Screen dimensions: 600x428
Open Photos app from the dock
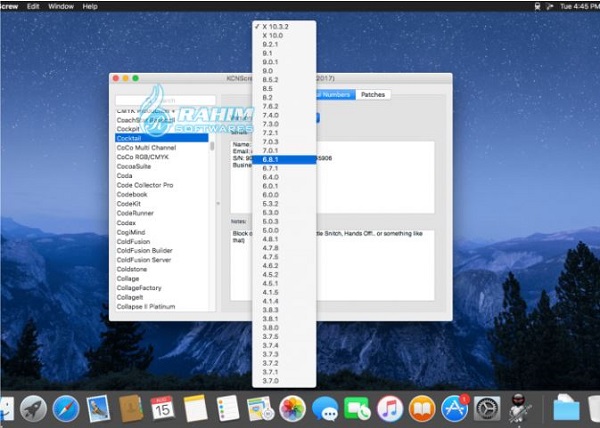(x=292, y=408)
